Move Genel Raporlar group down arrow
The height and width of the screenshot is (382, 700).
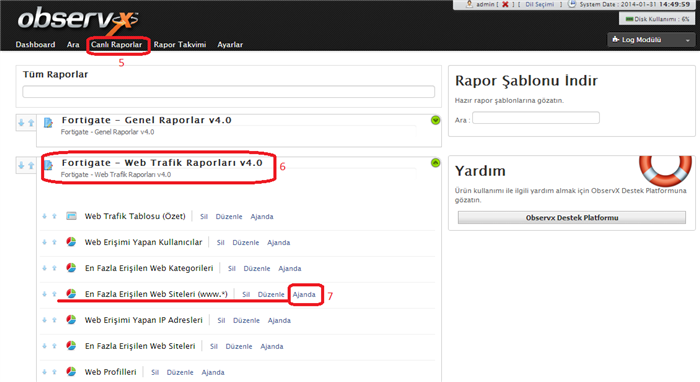(21, 123)
